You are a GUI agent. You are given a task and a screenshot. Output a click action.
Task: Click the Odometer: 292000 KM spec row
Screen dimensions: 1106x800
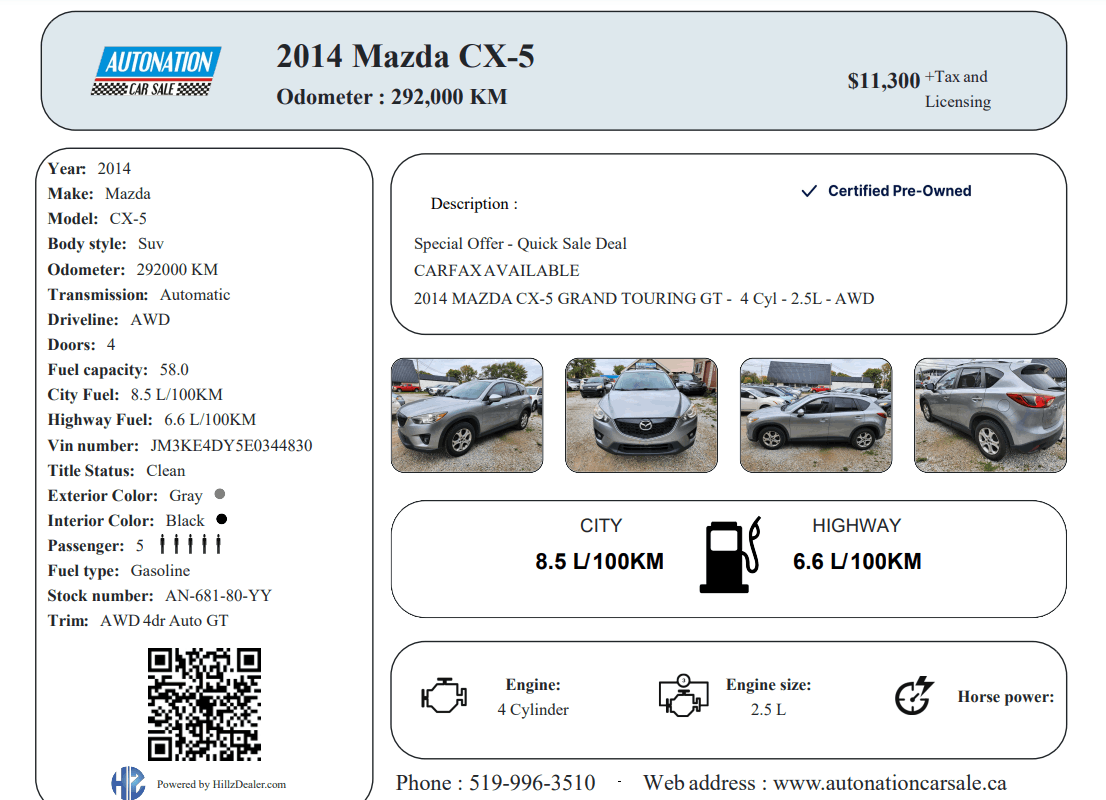click(133, 269)
